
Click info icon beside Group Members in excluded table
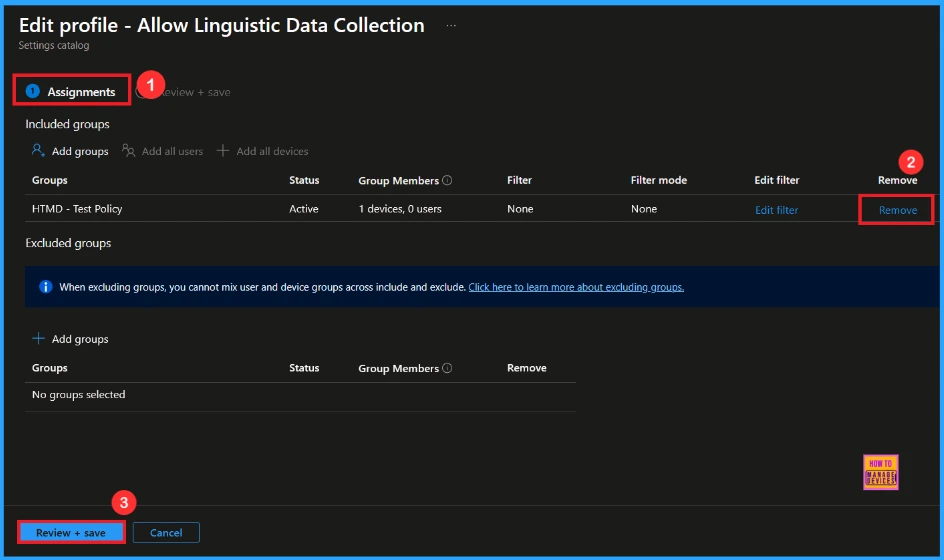click(x=447, y=369)
